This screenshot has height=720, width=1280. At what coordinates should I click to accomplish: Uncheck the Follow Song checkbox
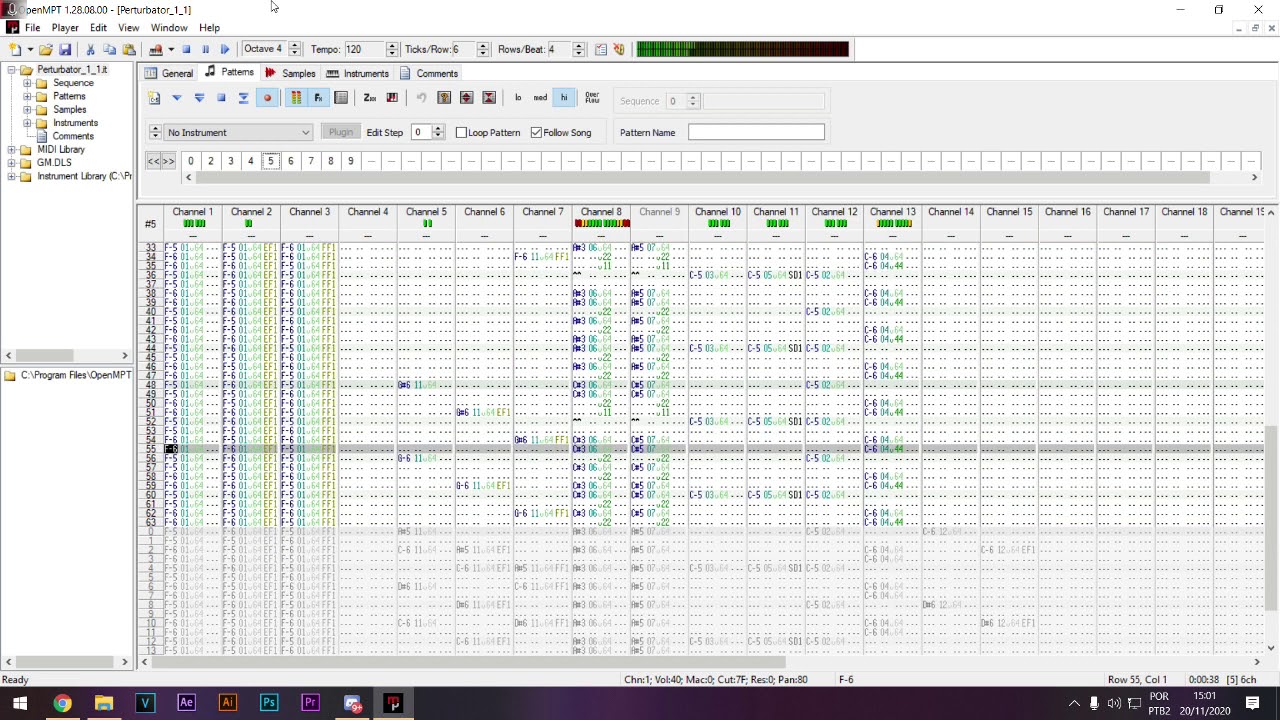pos(537,132)
